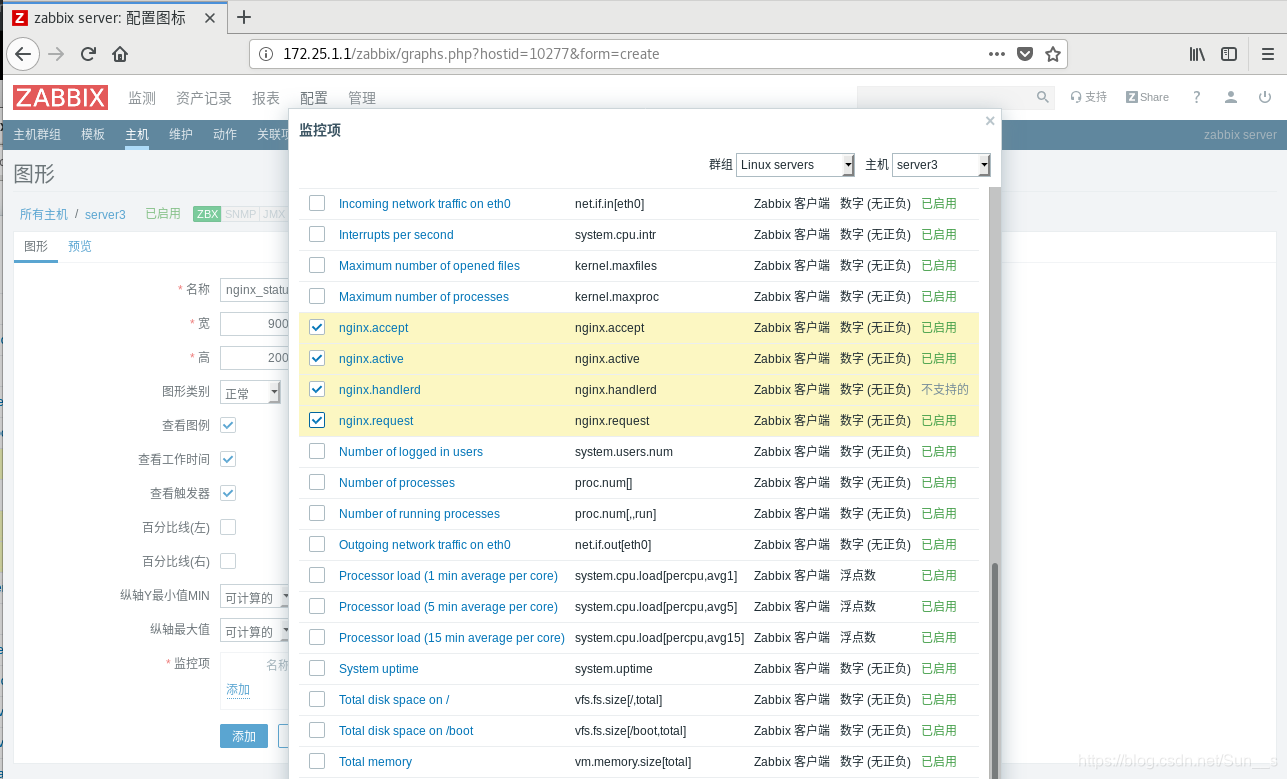The height and width of the screenshot is (779, 1287).
Task: Click the 宽 width input field
Action: pos(255,324)
